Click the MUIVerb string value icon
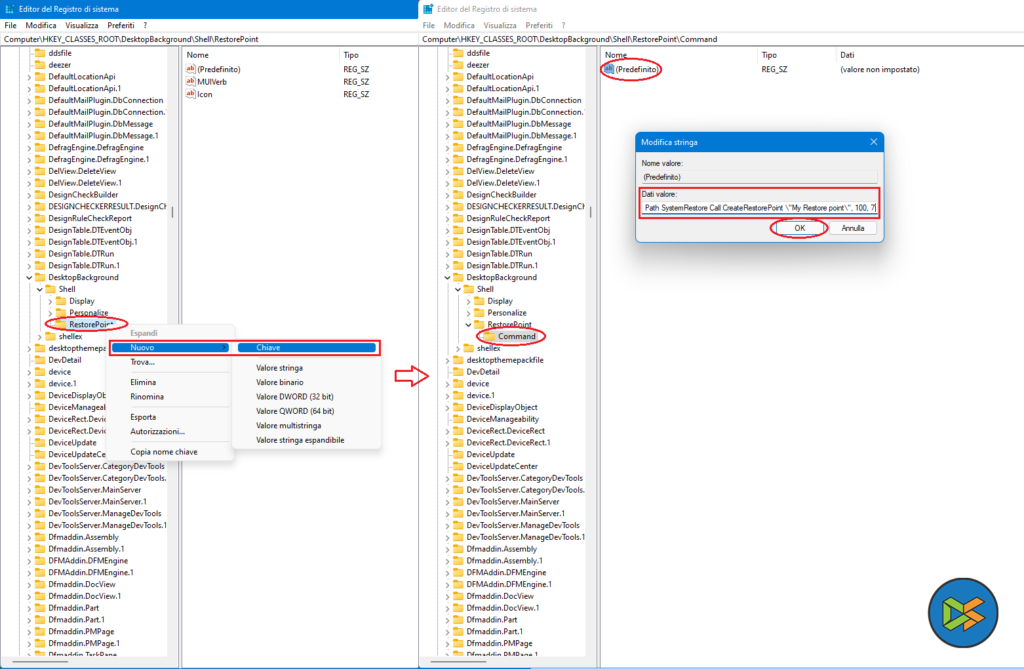 tap(191, 81)
